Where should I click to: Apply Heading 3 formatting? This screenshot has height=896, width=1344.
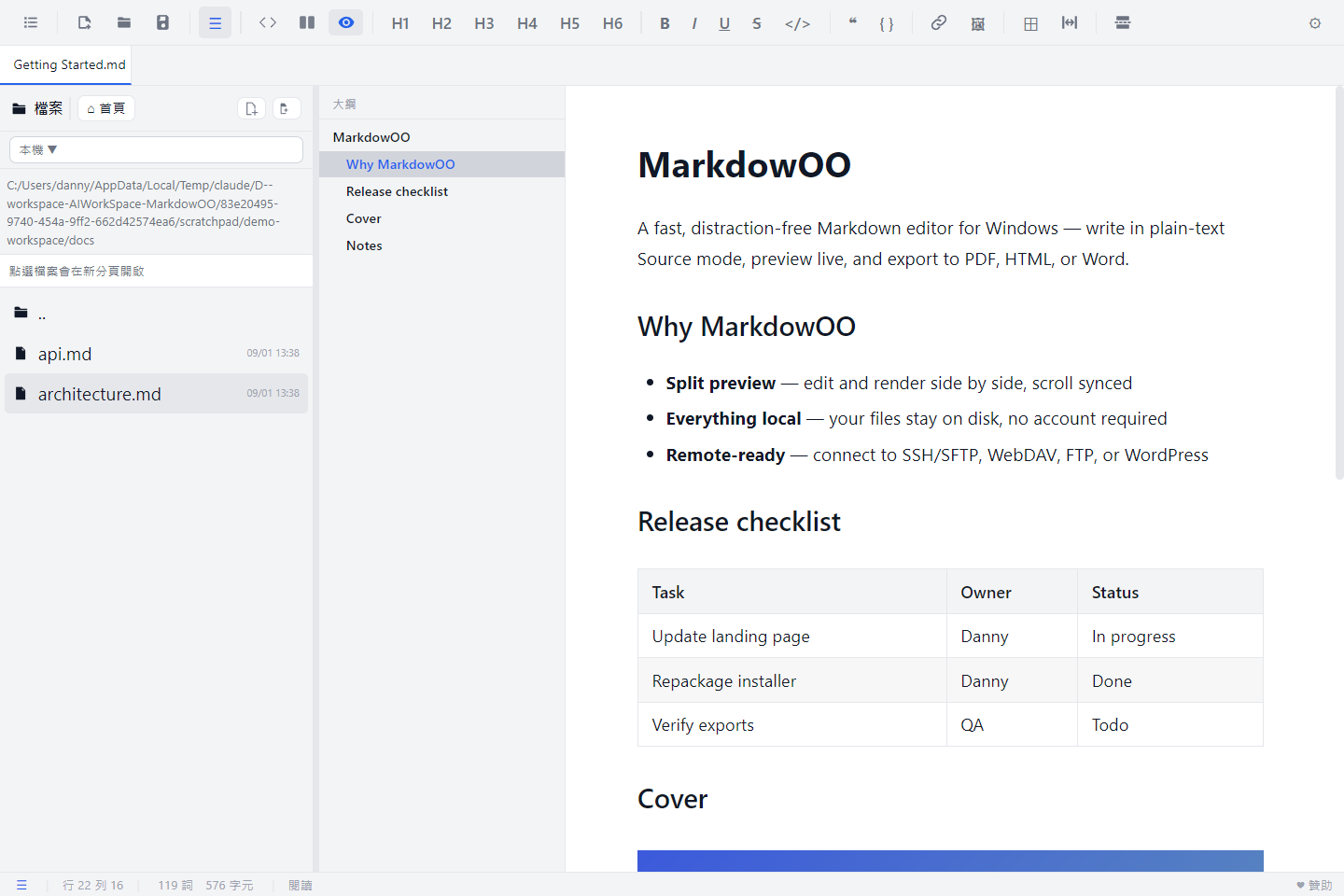[484, 23]
